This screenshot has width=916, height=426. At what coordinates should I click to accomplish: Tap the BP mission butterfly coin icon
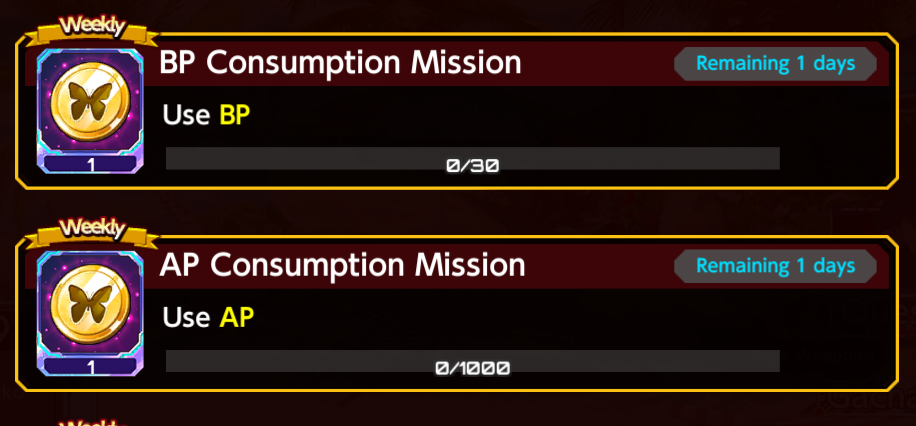coord(90,103)
